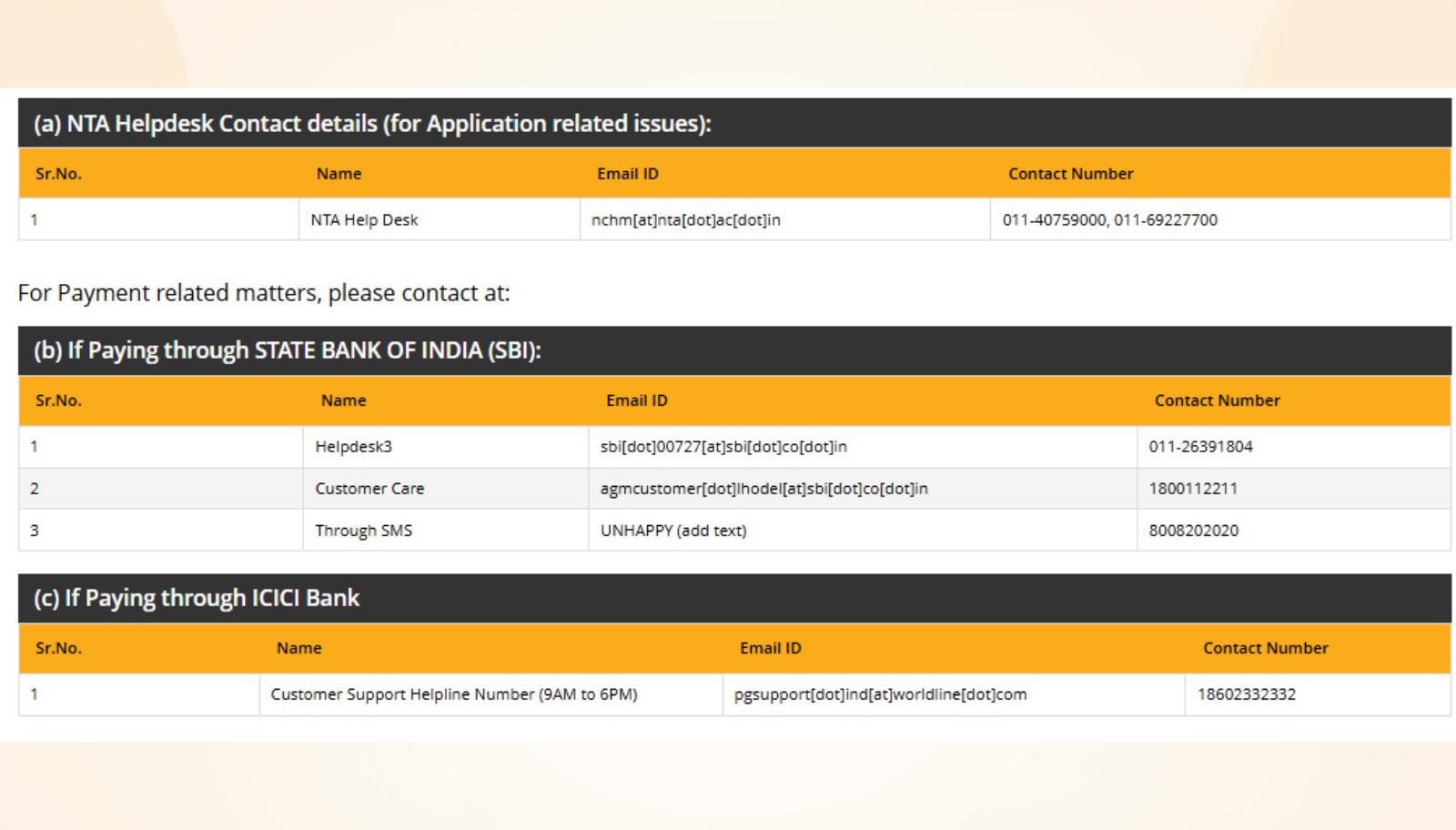Click the UNHAPPY (add text) cell

click(x=673, y=531)
